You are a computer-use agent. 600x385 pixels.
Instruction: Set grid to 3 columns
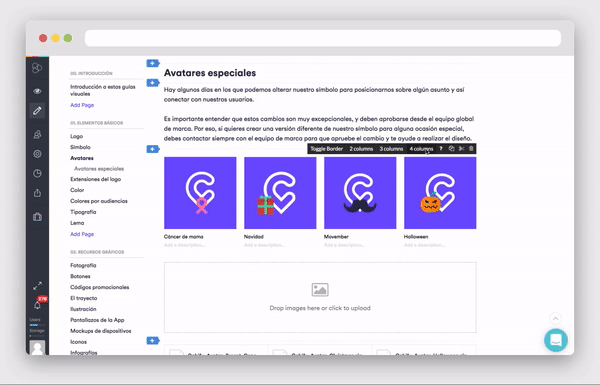coord(391,149)
